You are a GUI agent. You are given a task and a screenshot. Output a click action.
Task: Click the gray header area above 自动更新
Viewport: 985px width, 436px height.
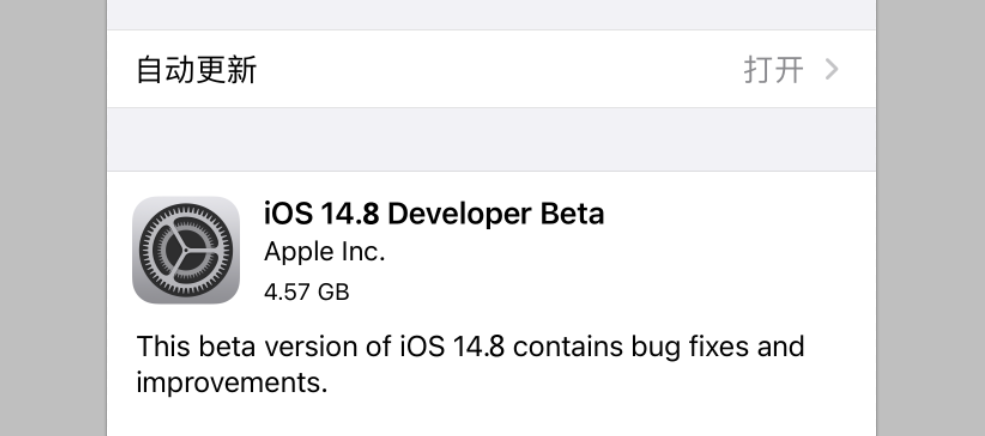491,14
